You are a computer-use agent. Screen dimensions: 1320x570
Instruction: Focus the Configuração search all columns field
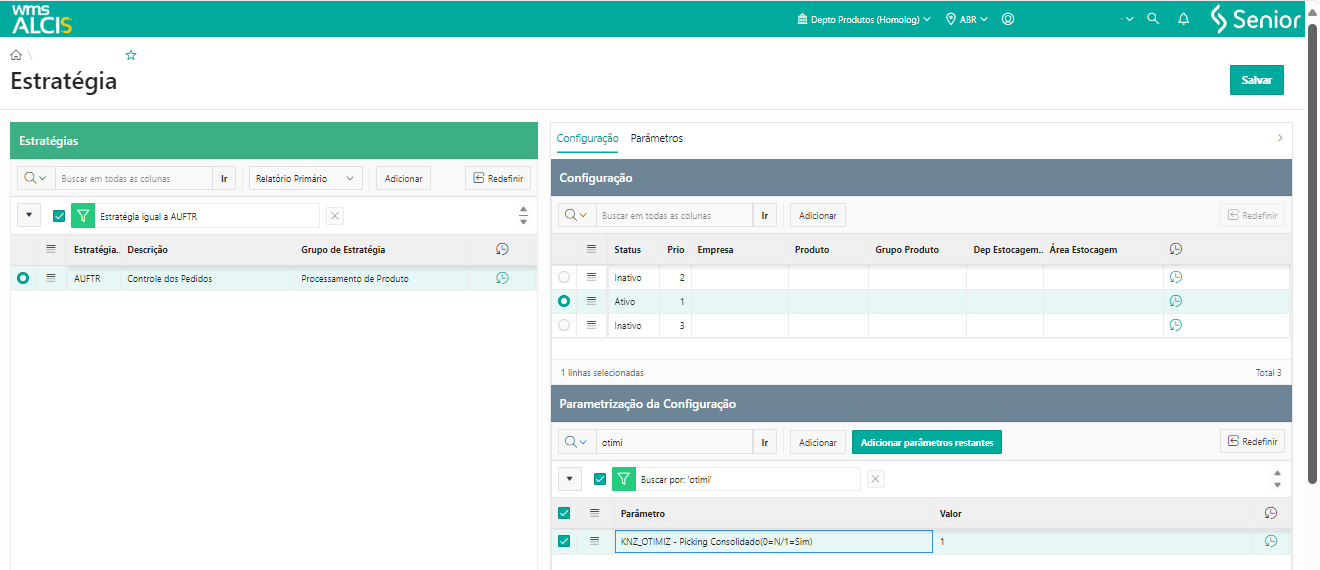pyautogui.click(x=675, y=215)
